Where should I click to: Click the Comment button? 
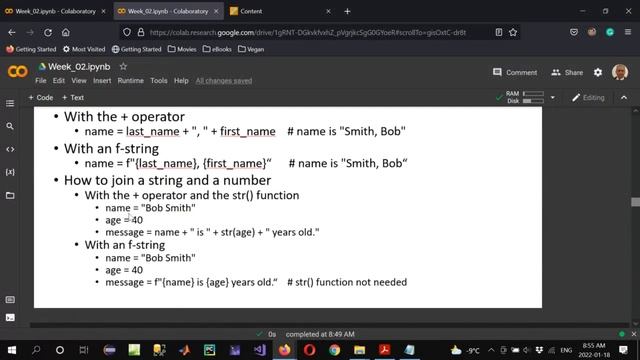[515, 73]
